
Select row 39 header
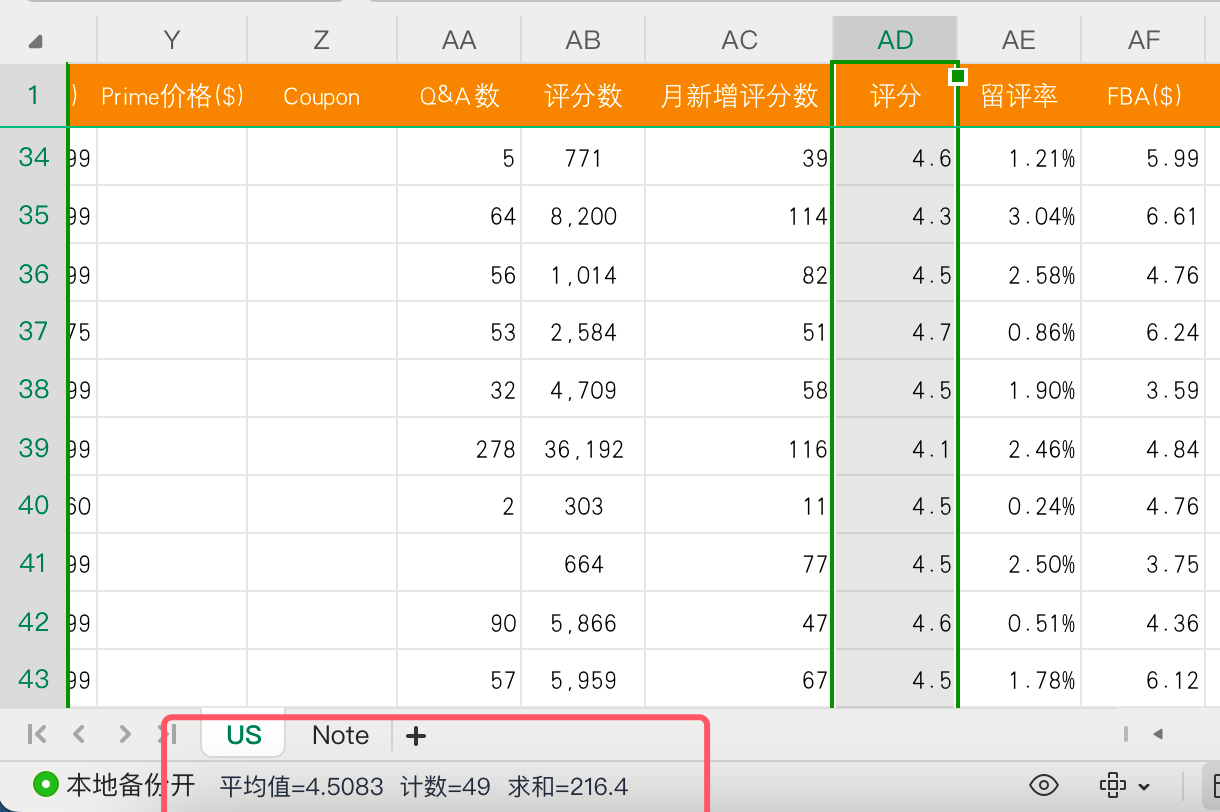tap(34, 447)
